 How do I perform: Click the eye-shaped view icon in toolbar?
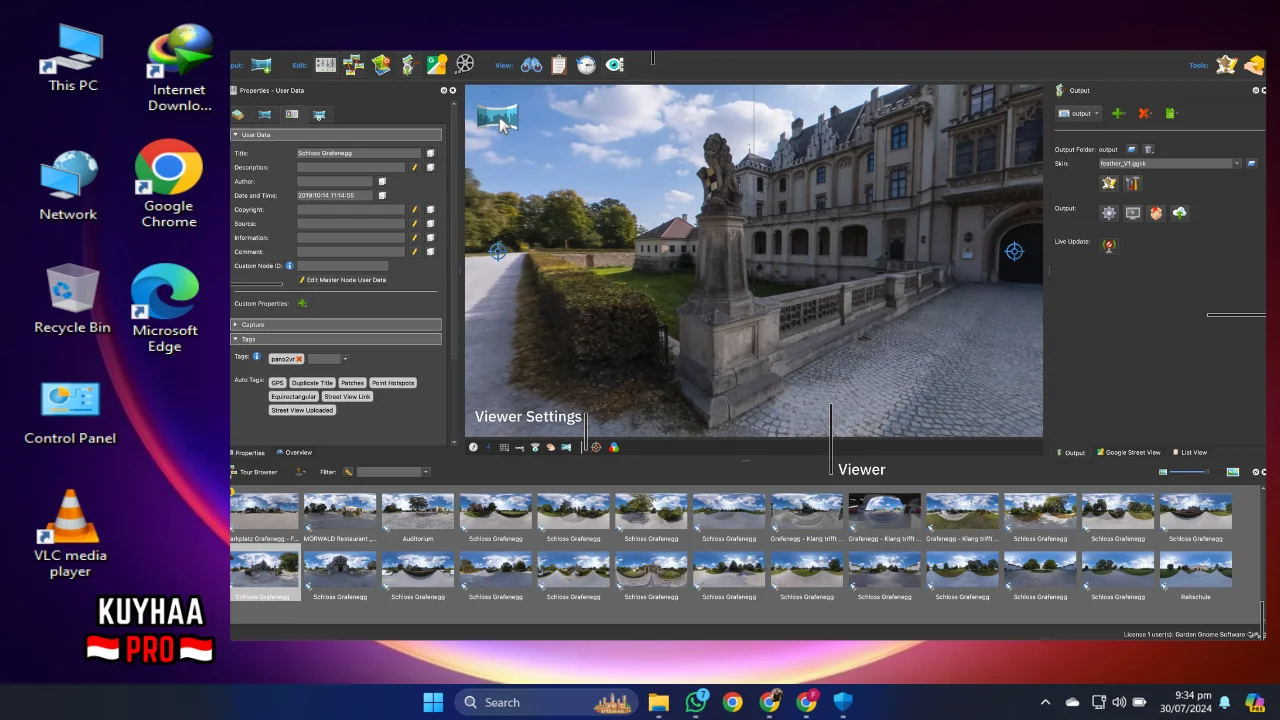pos(615,65)
